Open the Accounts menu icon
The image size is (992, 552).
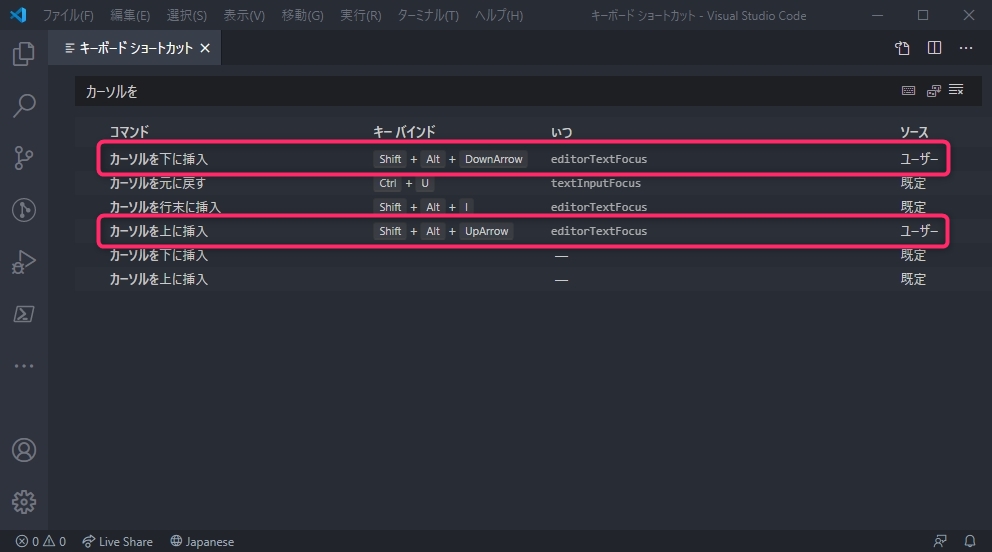pyautogui.click(x=24, y=450)
